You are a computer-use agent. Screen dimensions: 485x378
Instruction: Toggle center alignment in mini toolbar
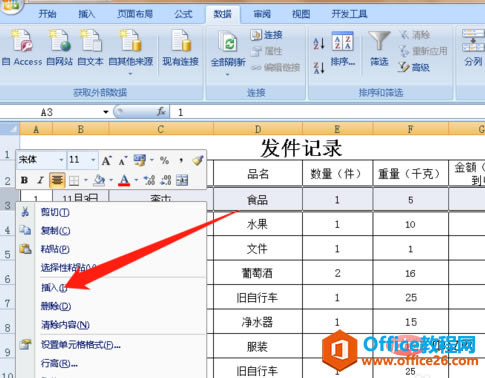pos(57,180)
